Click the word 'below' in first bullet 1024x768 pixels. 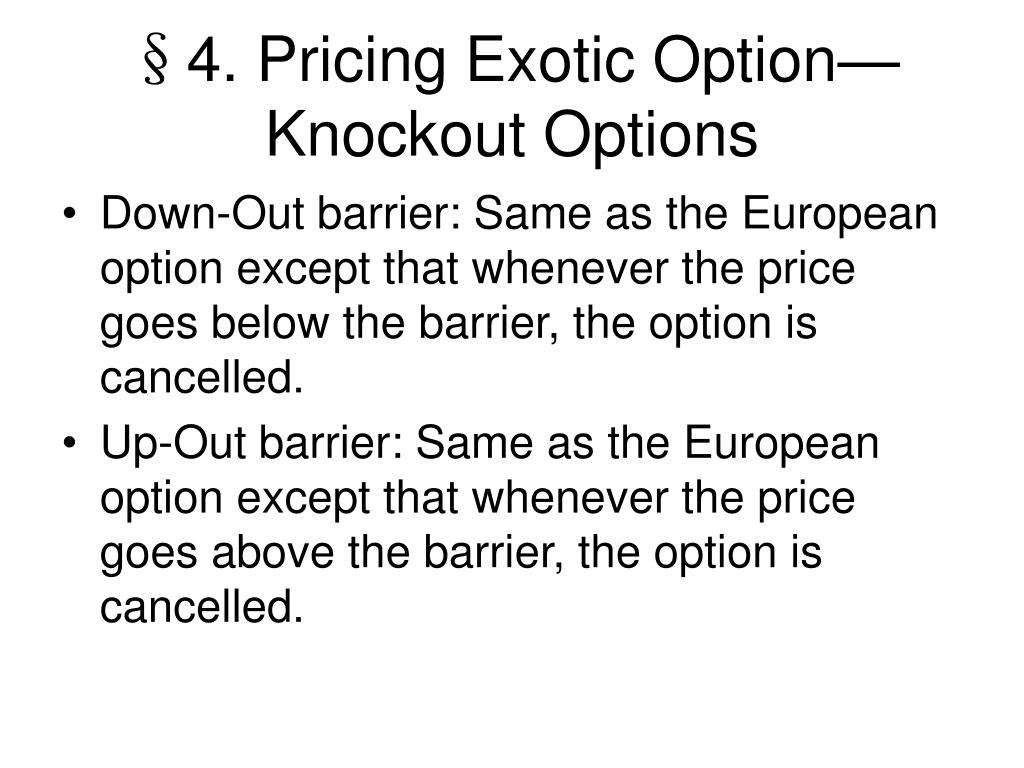pyautogui.click(x=270, y=323)
